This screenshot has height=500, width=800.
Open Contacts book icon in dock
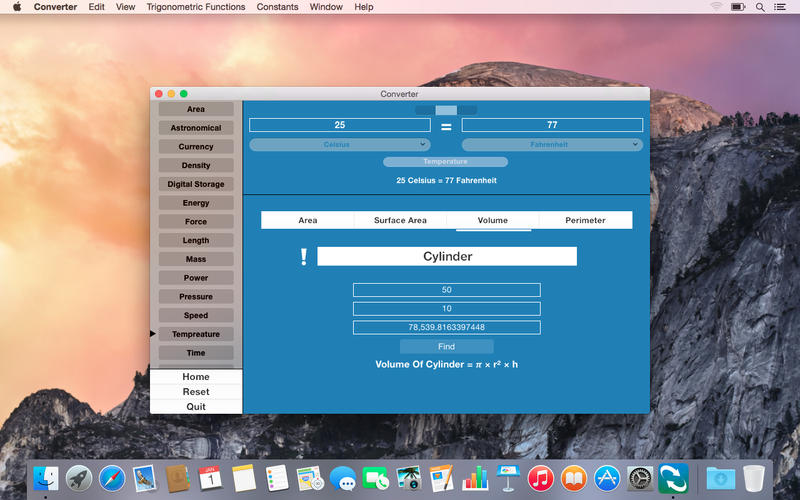[x=178, y=479]
